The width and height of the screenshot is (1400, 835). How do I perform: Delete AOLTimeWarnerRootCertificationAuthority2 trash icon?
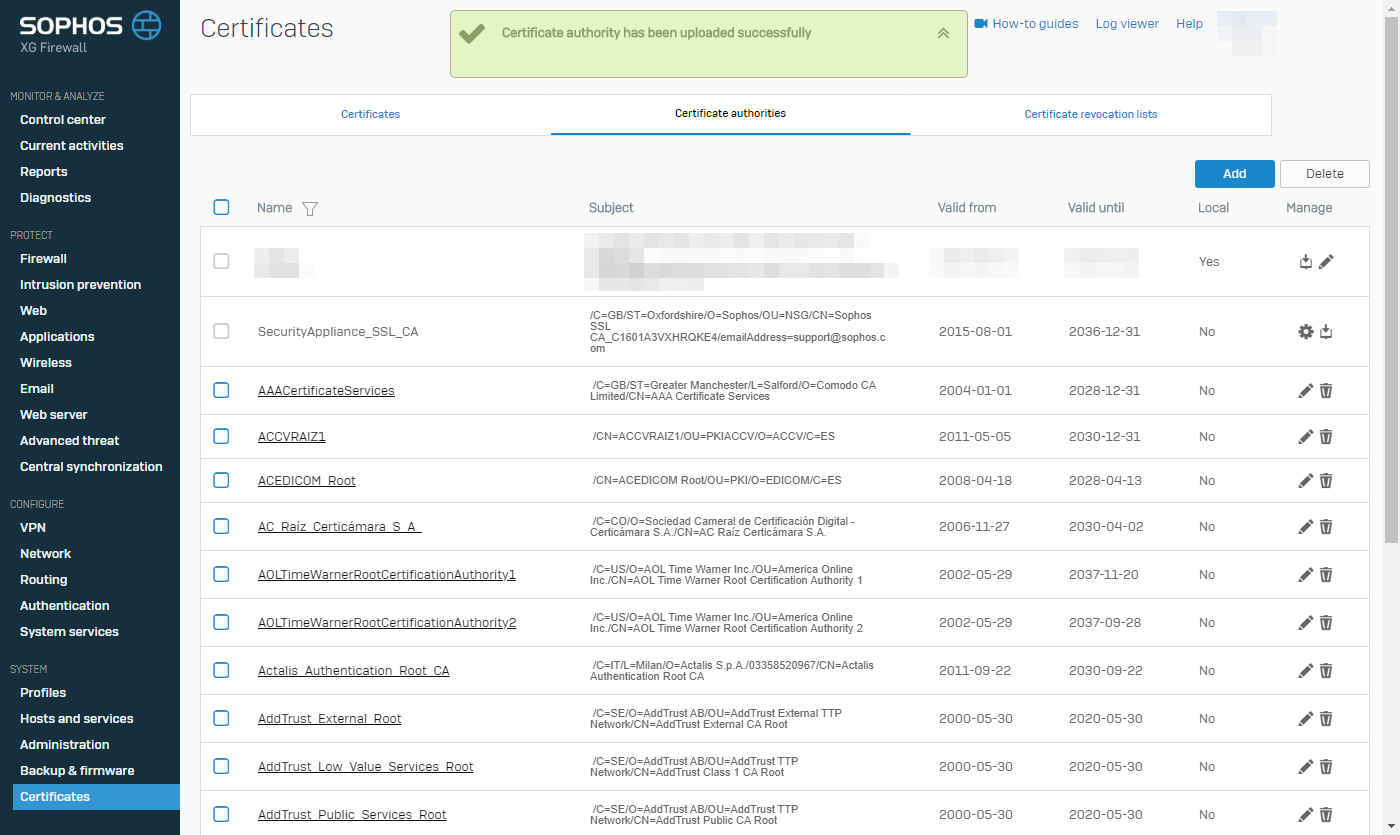coord(1326,623)
